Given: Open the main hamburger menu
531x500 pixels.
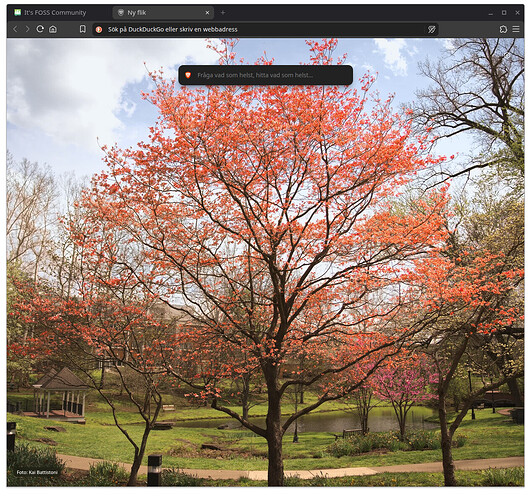Looking at the screenshot, I should pyautogui.click(x=516, y=29).
